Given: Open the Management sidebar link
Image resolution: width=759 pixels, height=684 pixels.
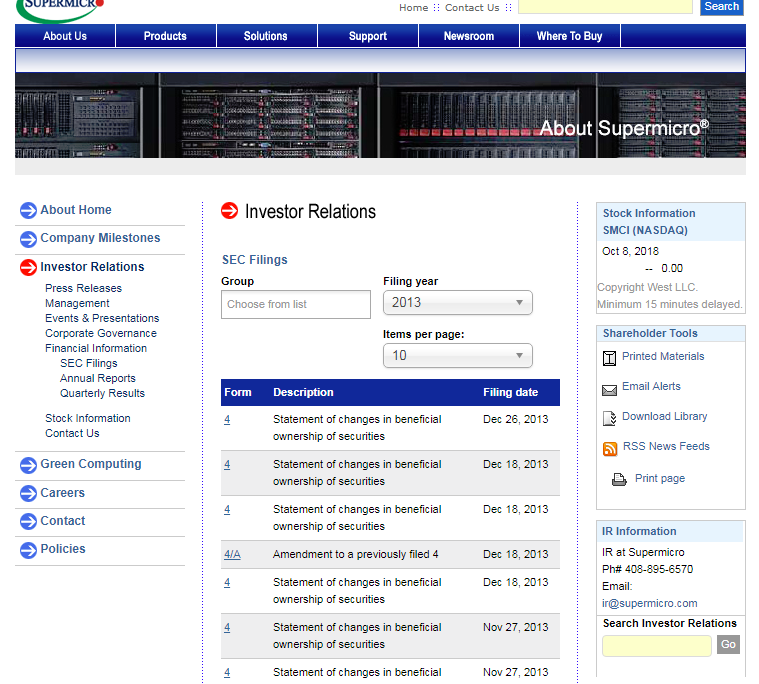Looking at the screenshot, I should 77,303.
